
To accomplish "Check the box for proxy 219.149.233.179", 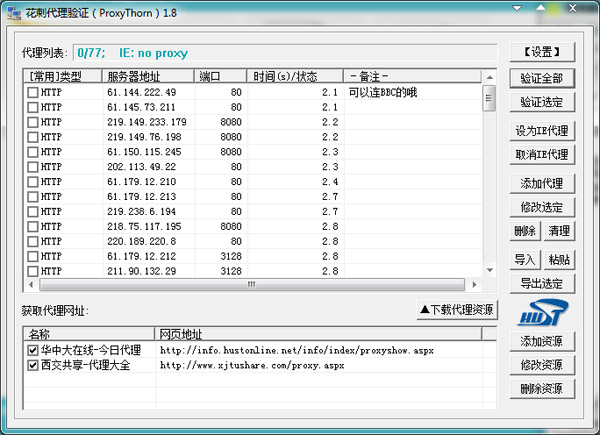I will 32,122.
